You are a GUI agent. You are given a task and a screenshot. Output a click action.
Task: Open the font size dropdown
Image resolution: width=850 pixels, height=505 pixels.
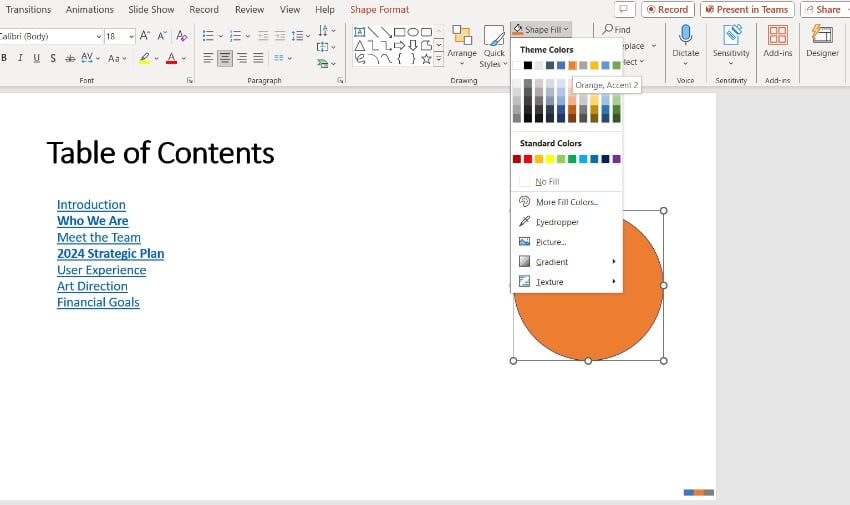(x=131, y=36)
